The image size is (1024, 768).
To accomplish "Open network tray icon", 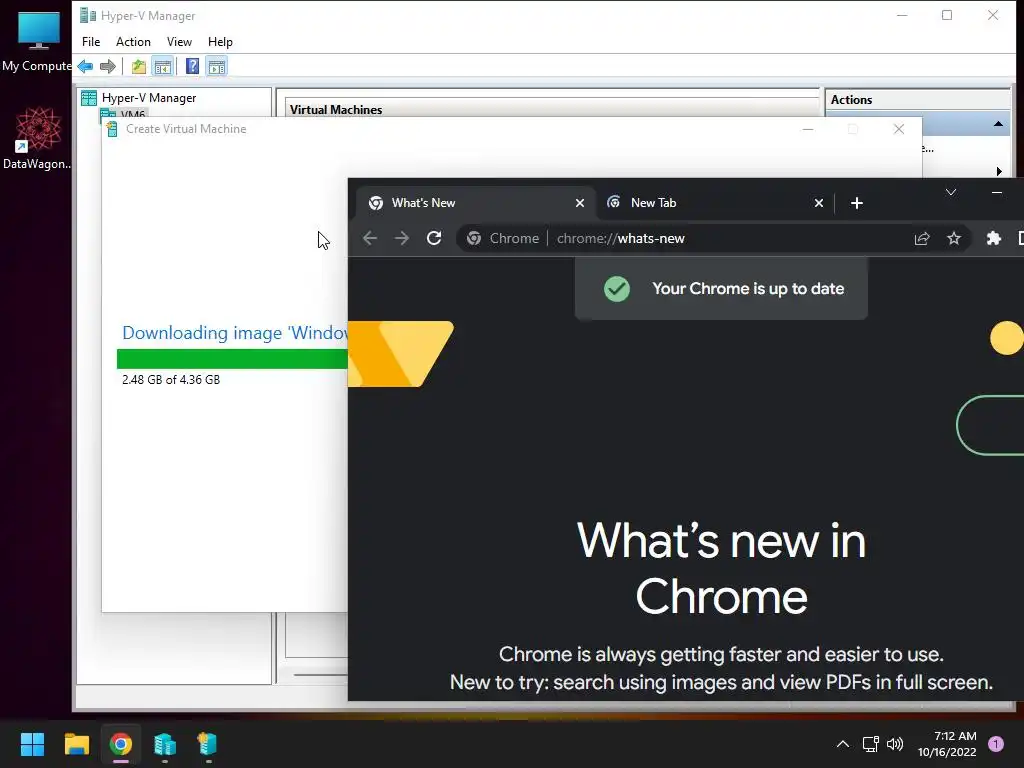I will 870,744.
